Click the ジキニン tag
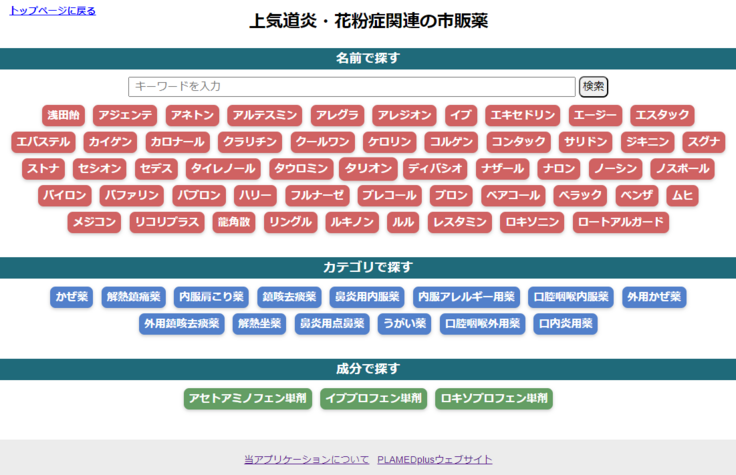Screen dimensions: 736x475 pyautogui.click(x=647, y=142)
